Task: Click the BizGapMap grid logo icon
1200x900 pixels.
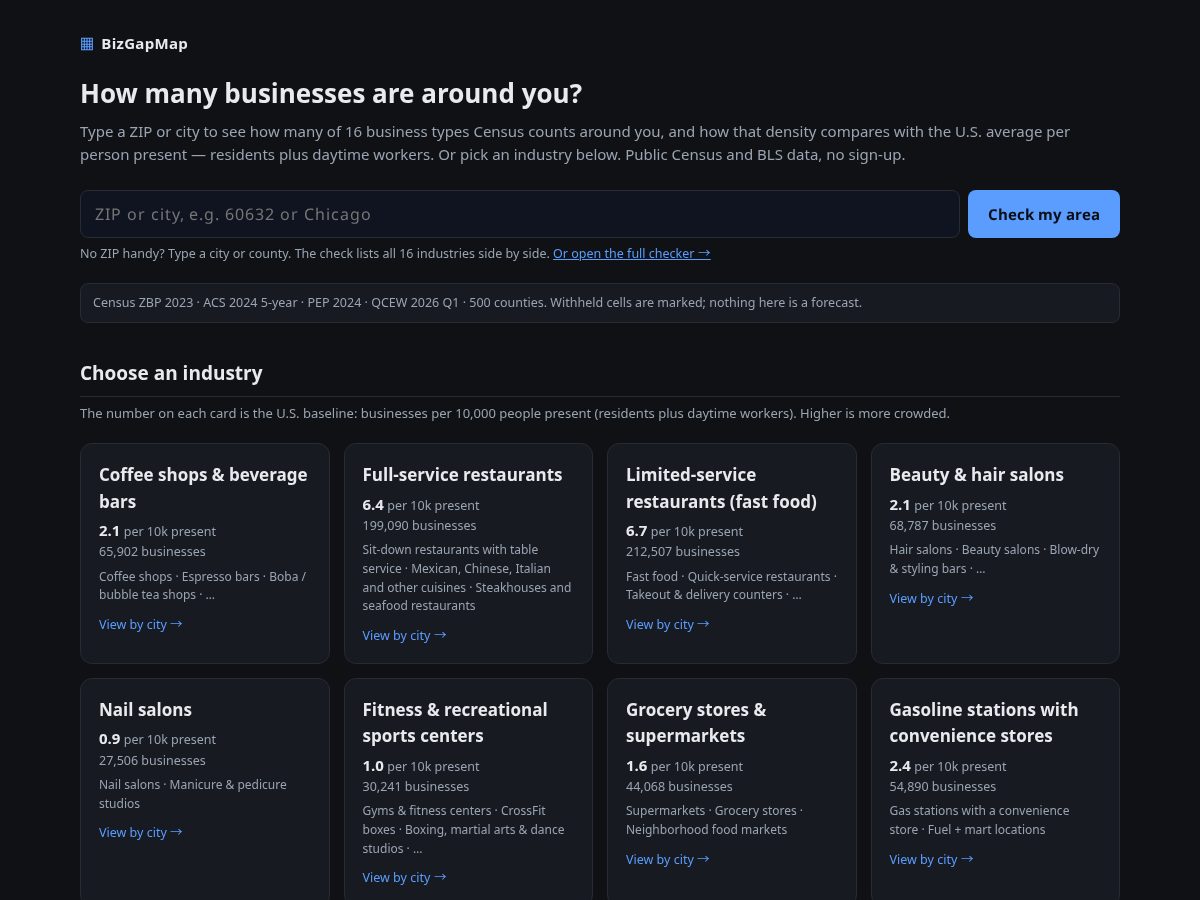Action: pyautogui.click(x=87, y=44)
